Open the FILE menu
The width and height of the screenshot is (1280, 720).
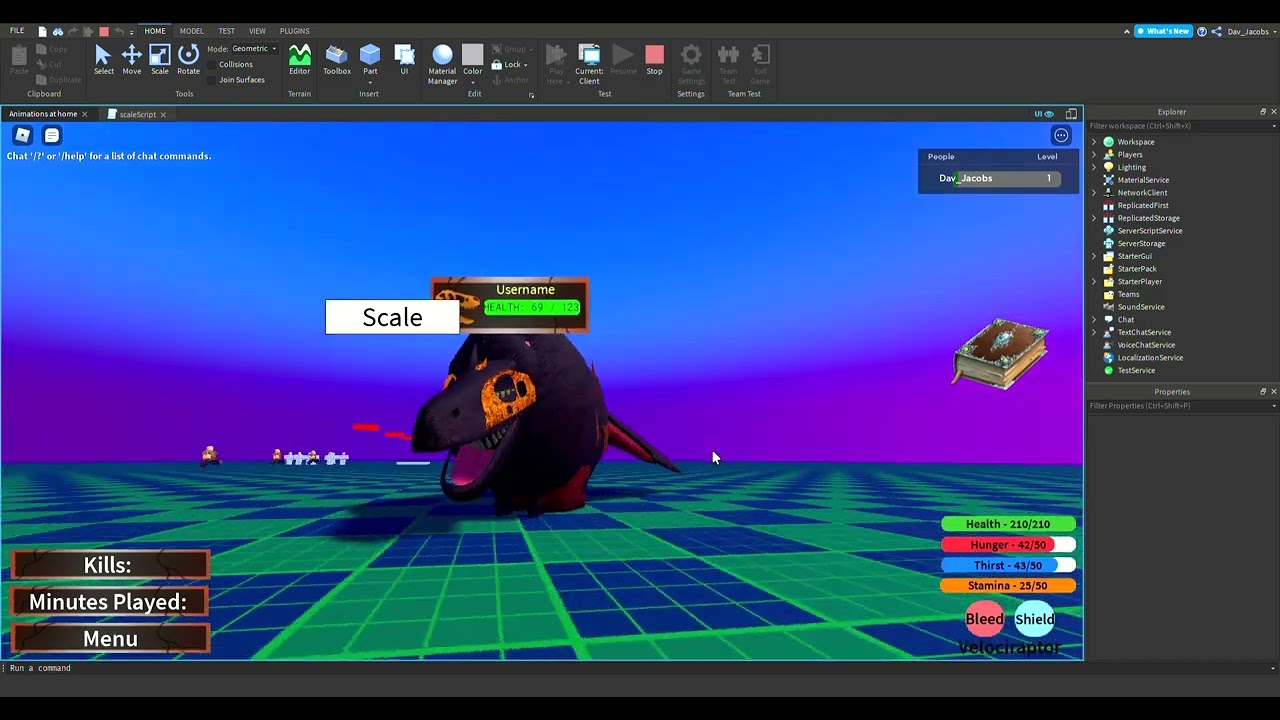click(x=17, y=31)
